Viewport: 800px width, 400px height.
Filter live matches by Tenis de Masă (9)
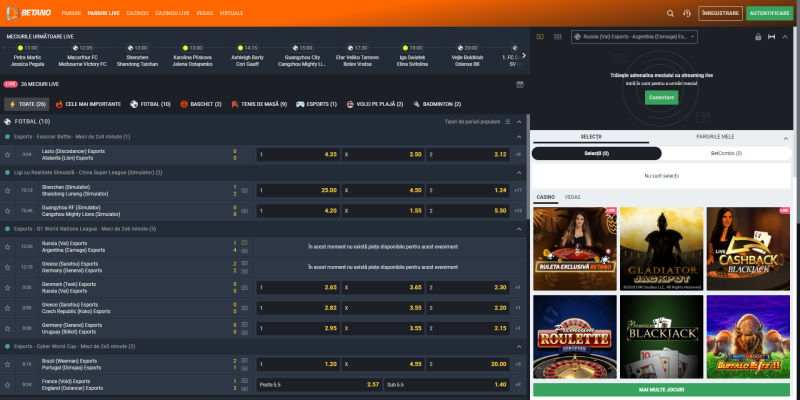[x=259, y=104]
